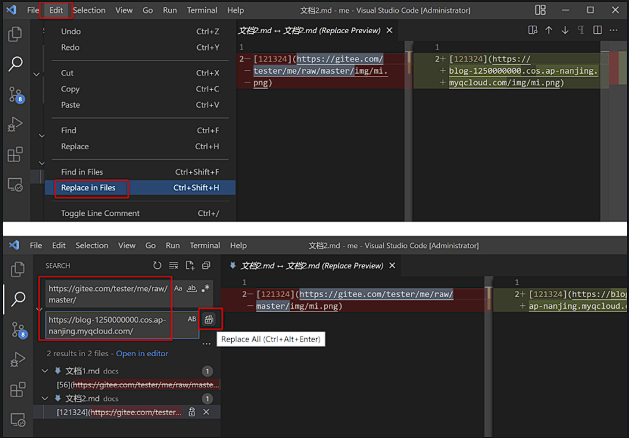The width and height of the screenshot is (629, 438).
Task: Replace match in selected 文档2.md result row
Action: (192, 412)
